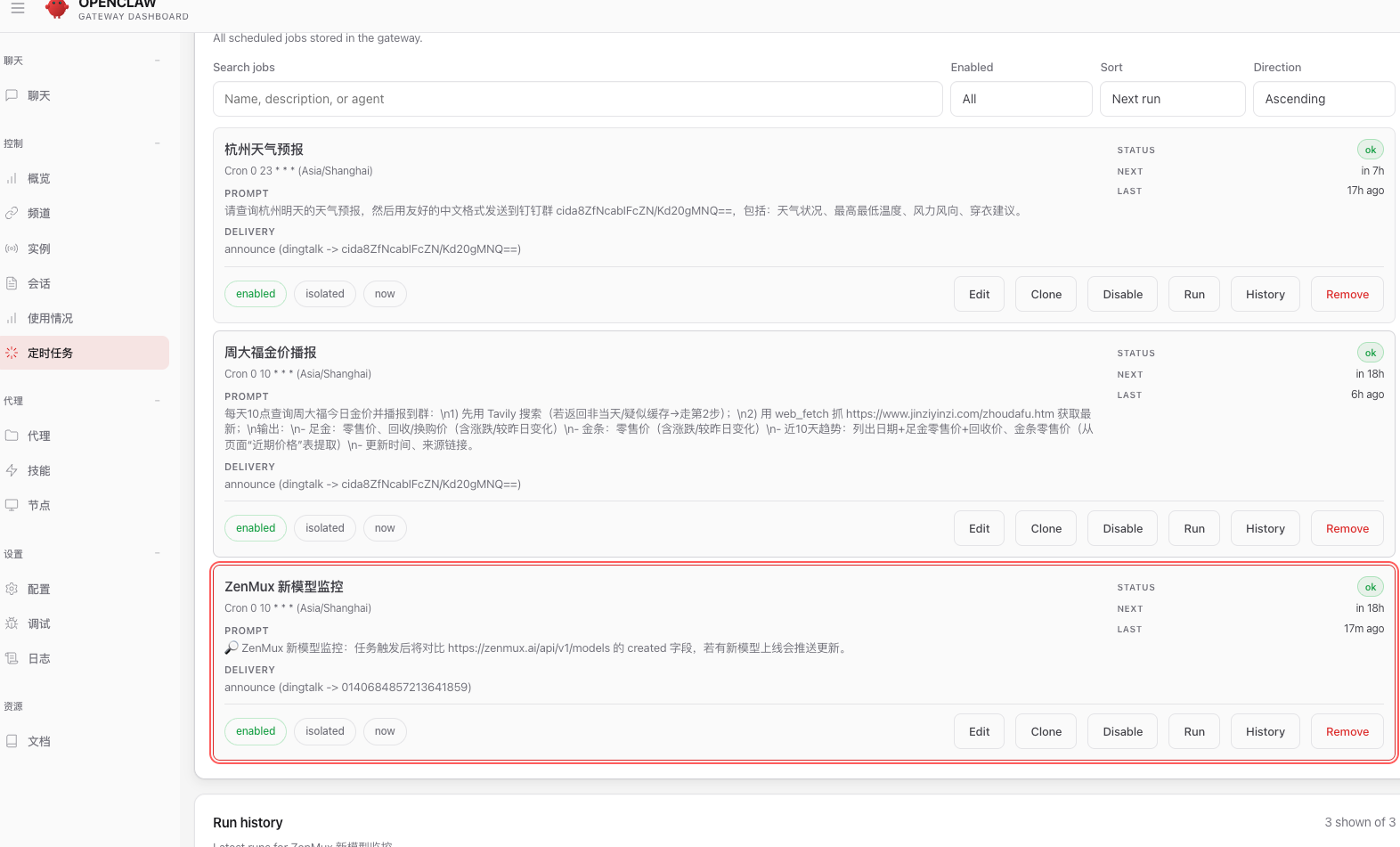1400x847 pixels.
Task: Select 定时任务 in the sidebar
Action: (x=85, y=353)
